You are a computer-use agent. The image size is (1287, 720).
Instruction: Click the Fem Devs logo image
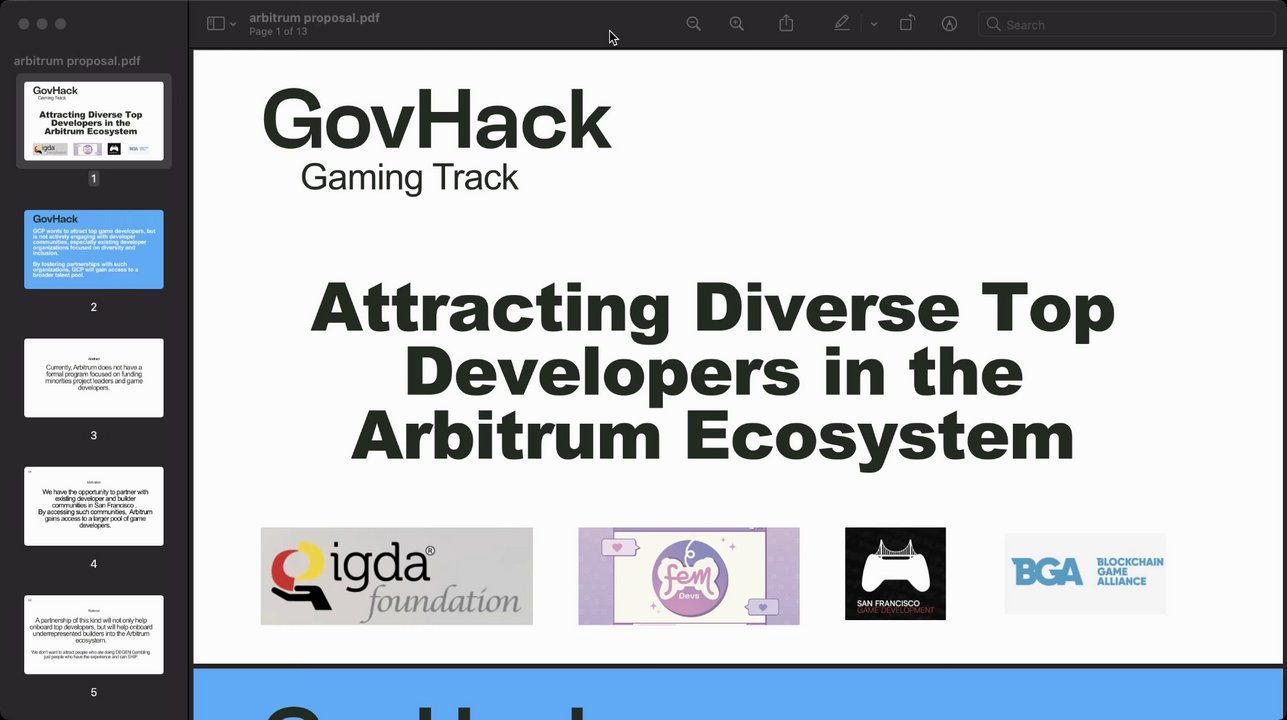tap(689, 576)
